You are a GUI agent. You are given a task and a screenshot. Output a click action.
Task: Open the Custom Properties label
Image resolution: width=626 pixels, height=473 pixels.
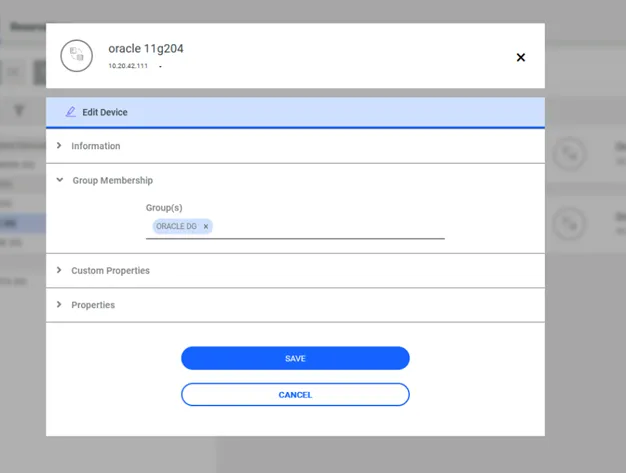111,271
